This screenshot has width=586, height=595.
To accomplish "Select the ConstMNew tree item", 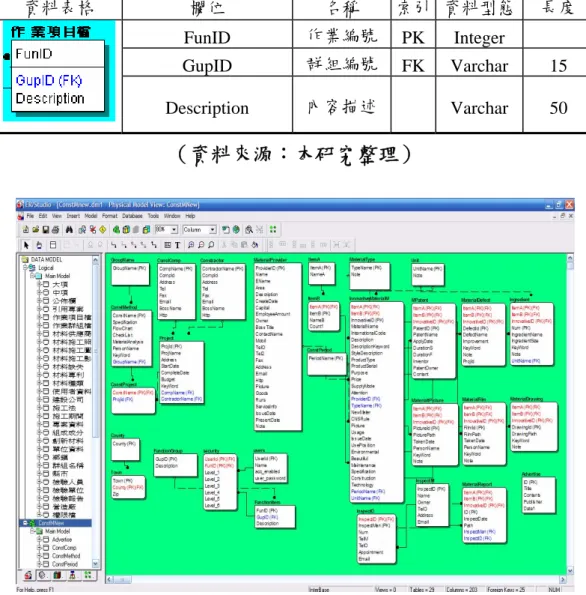I will (51, 523).
